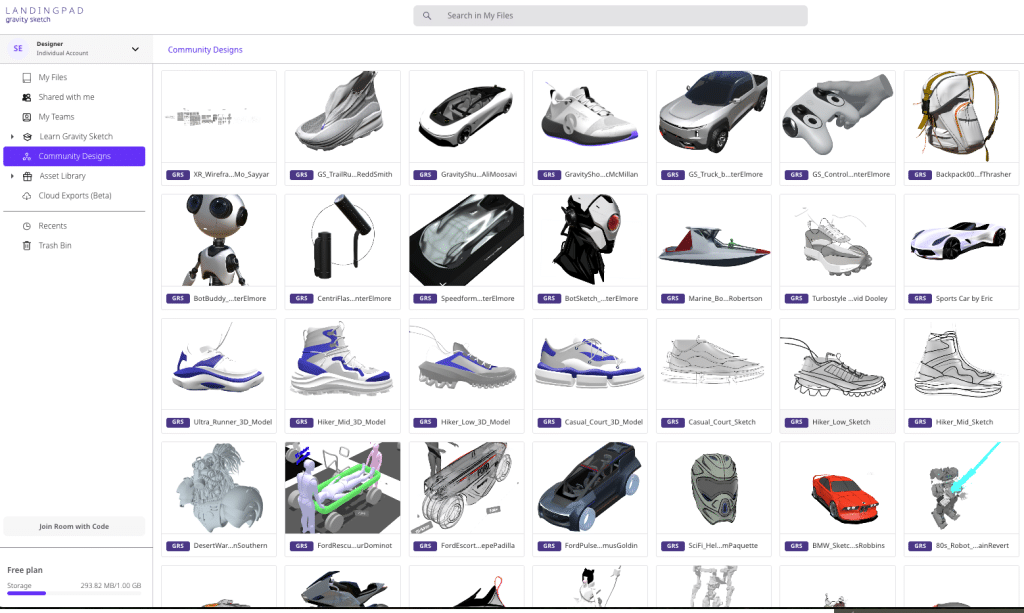Image resolution: width=1024 pixels, height=613 pixels.
Task: Open the Designer account dropdown chevron
Action: point(135,49)
